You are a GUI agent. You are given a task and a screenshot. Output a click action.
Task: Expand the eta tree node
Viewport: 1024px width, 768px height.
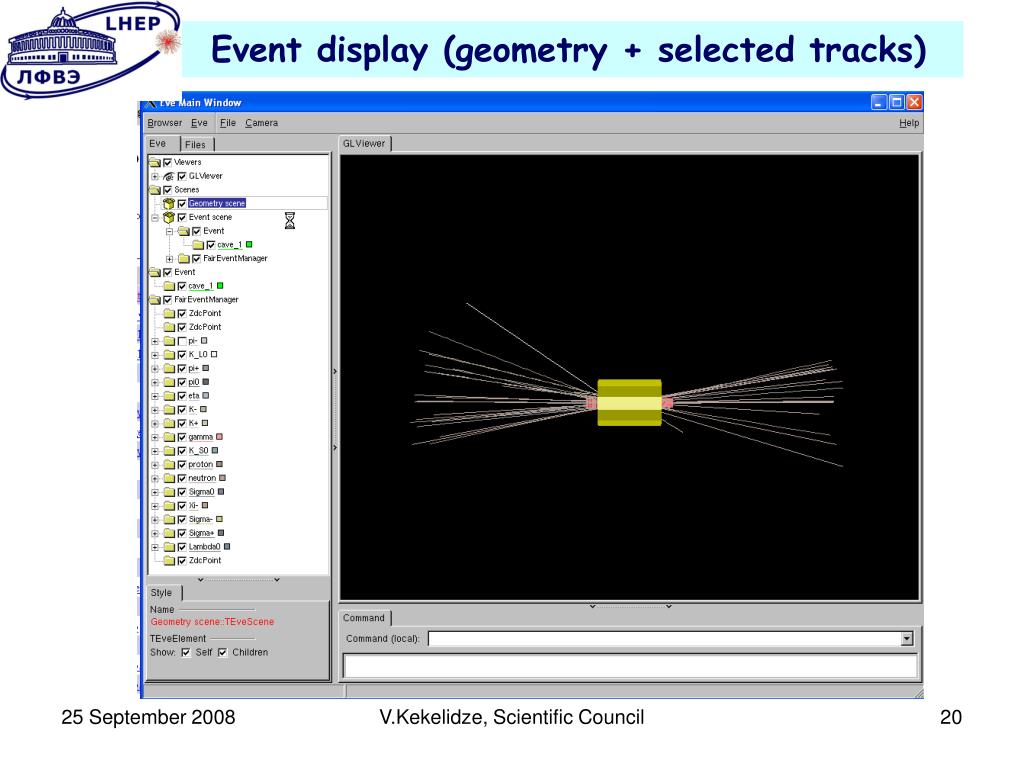coord(155,396)
